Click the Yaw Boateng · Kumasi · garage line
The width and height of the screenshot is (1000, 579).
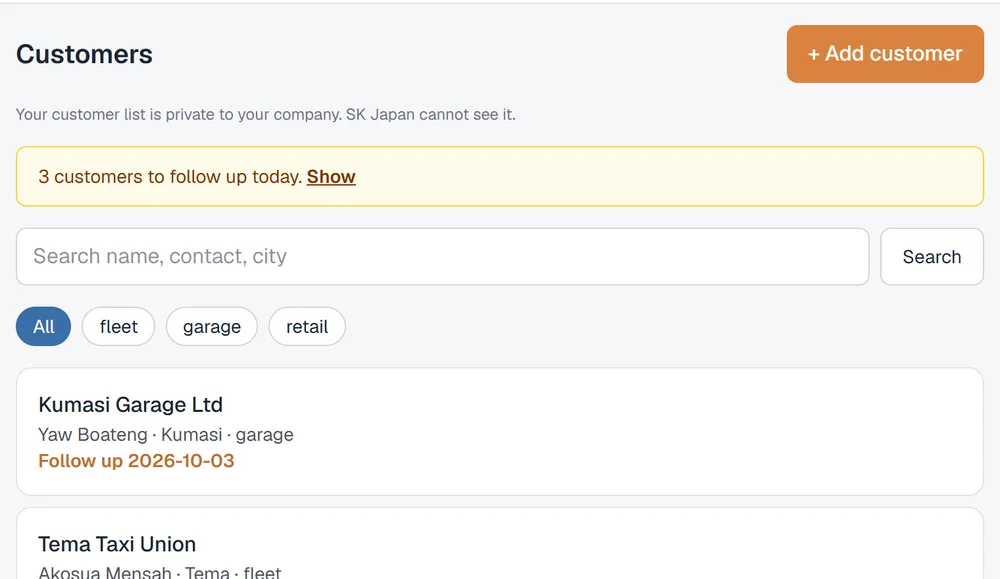[166, 434]
